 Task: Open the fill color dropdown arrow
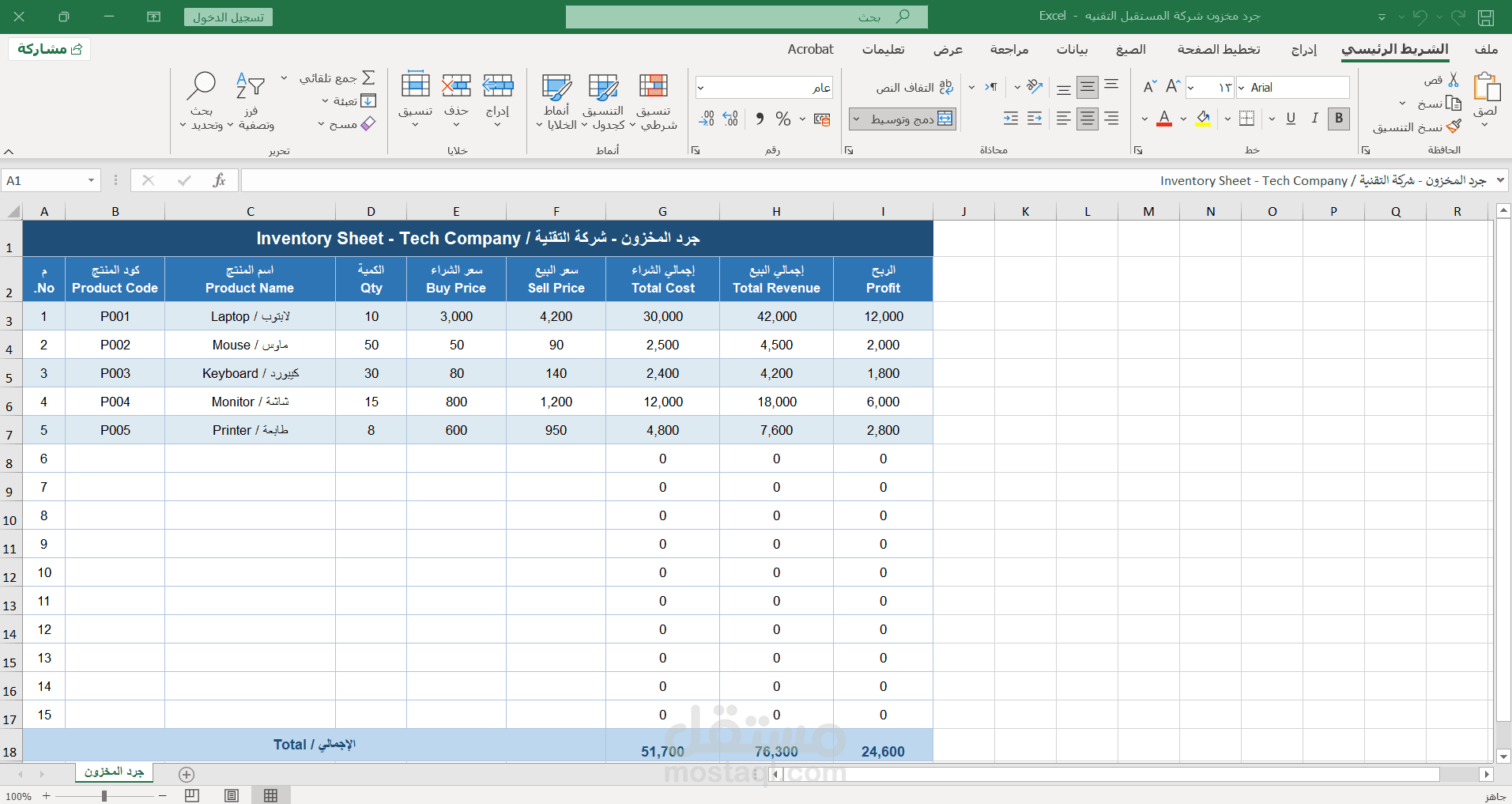(1183, 119)
